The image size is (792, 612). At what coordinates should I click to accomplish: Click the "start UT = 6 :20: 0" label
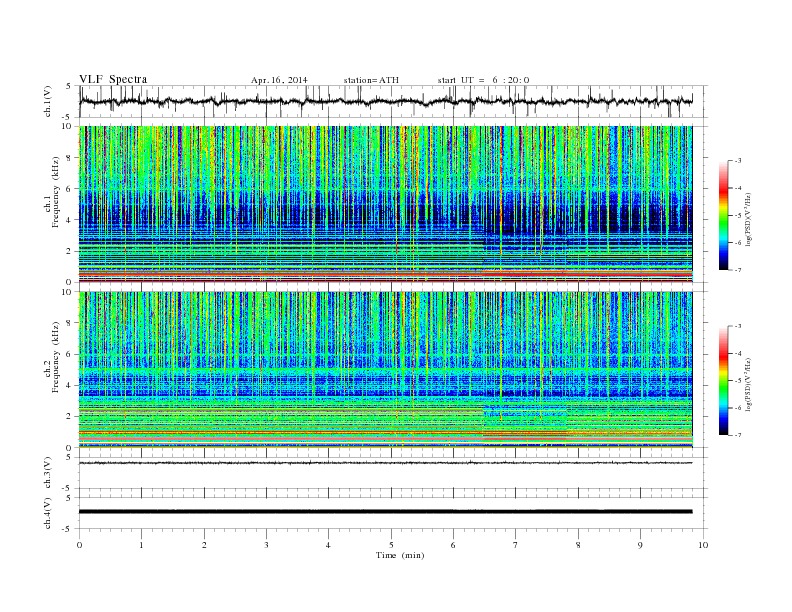483,80
